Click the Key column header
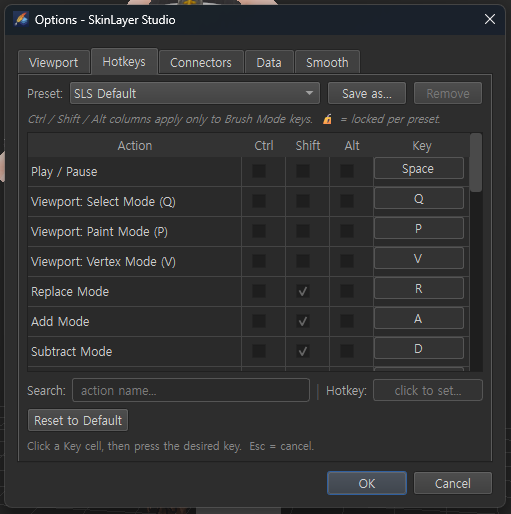 [x=422, y=146]
